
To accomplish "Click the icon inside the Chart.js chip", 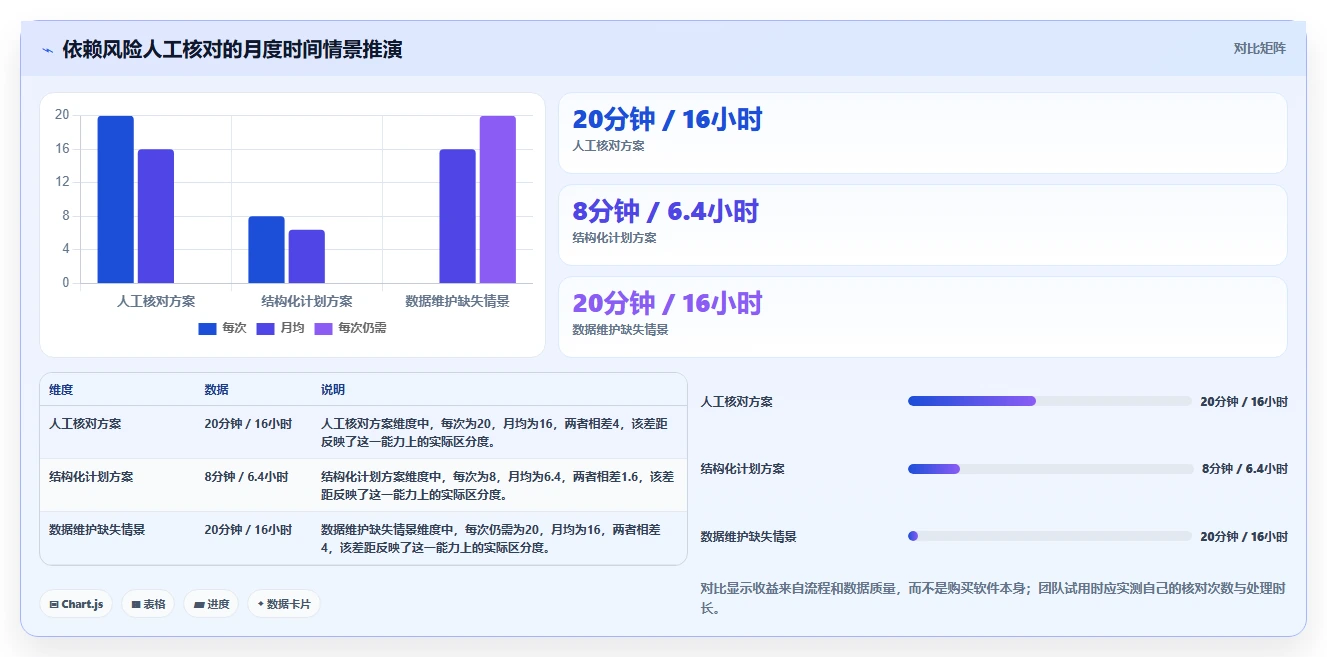I will click(x=54, y=605).
